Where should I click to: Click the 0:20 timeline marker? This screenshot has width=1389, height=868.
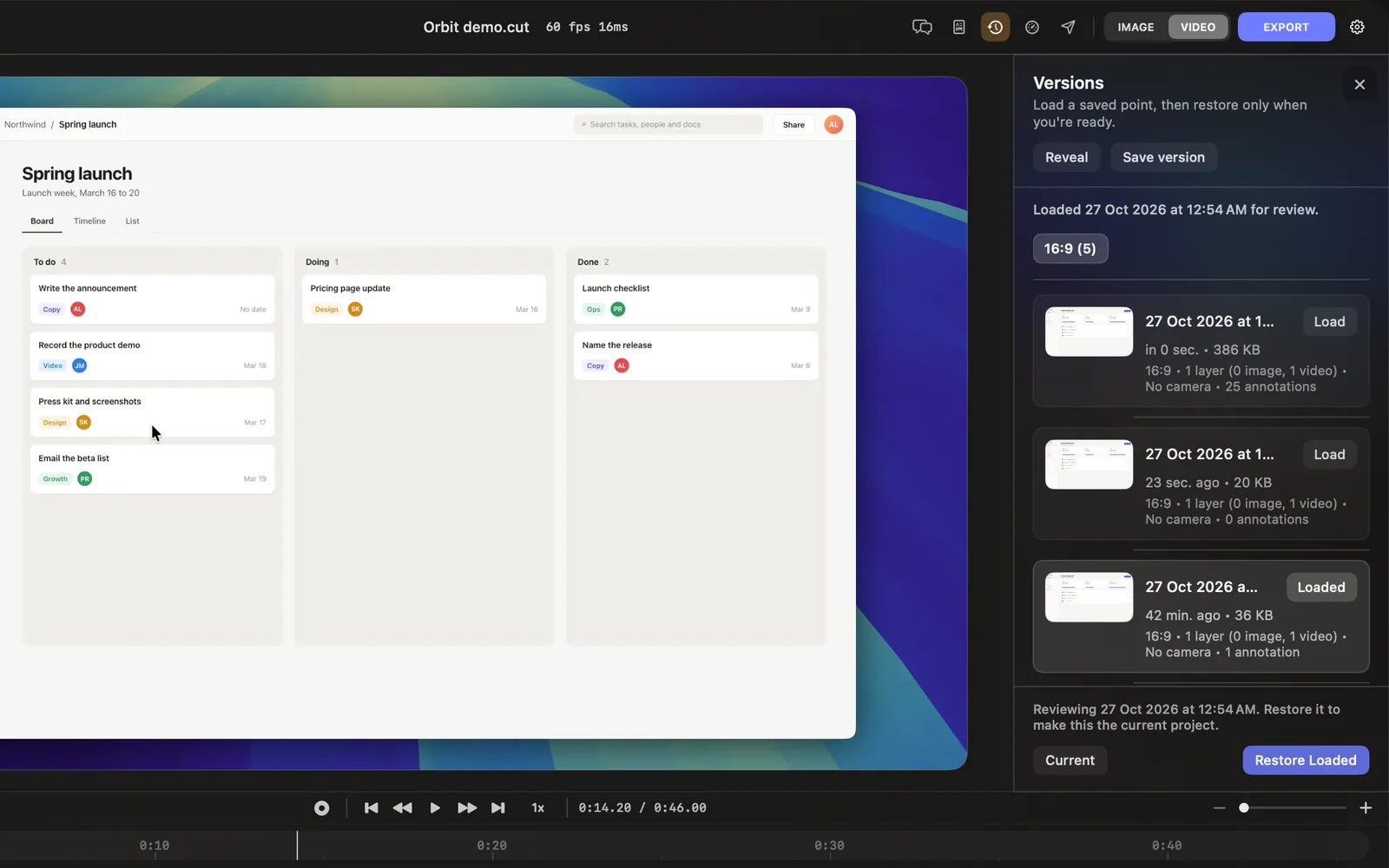click(491, 845)
